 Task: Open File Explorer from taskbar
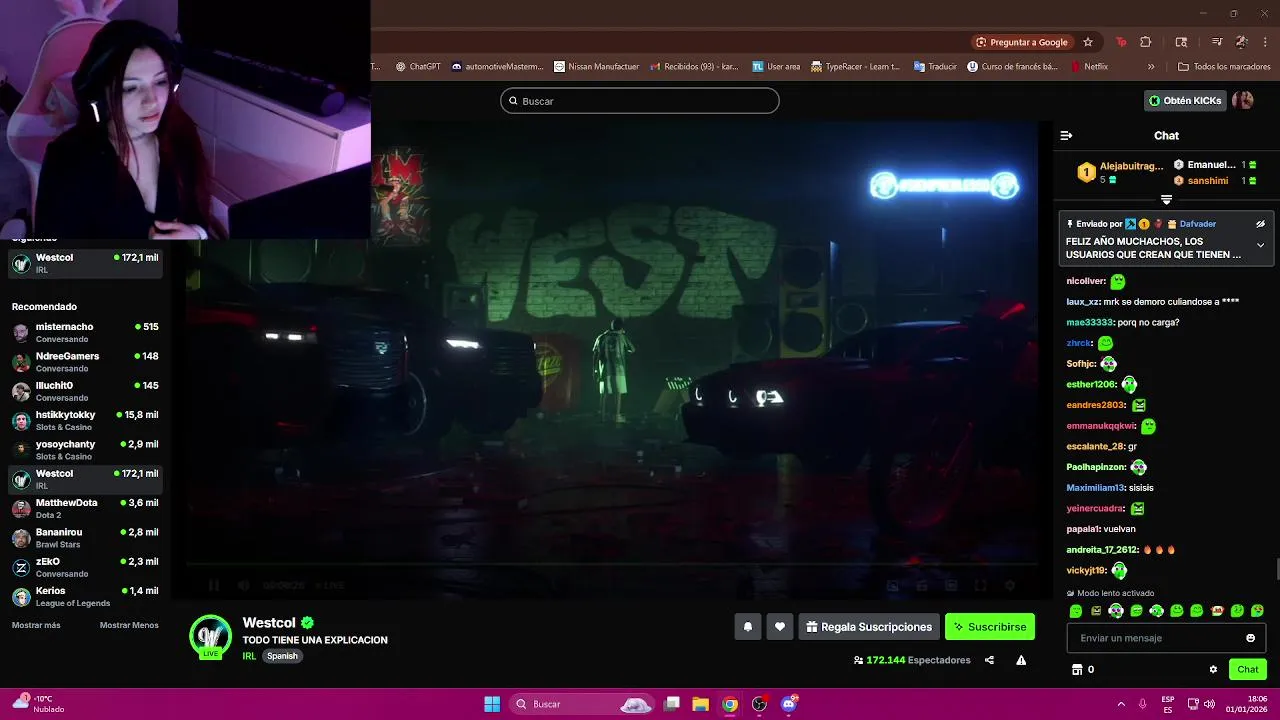click(x=700, y=704)
